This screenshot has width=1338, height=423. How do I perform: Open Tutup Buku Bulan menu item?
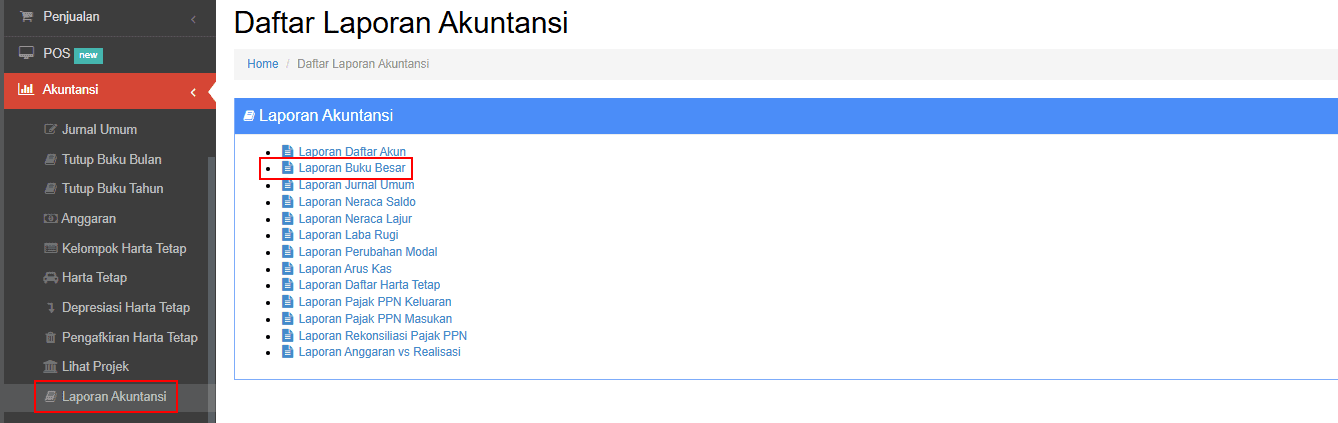(111, 160)
